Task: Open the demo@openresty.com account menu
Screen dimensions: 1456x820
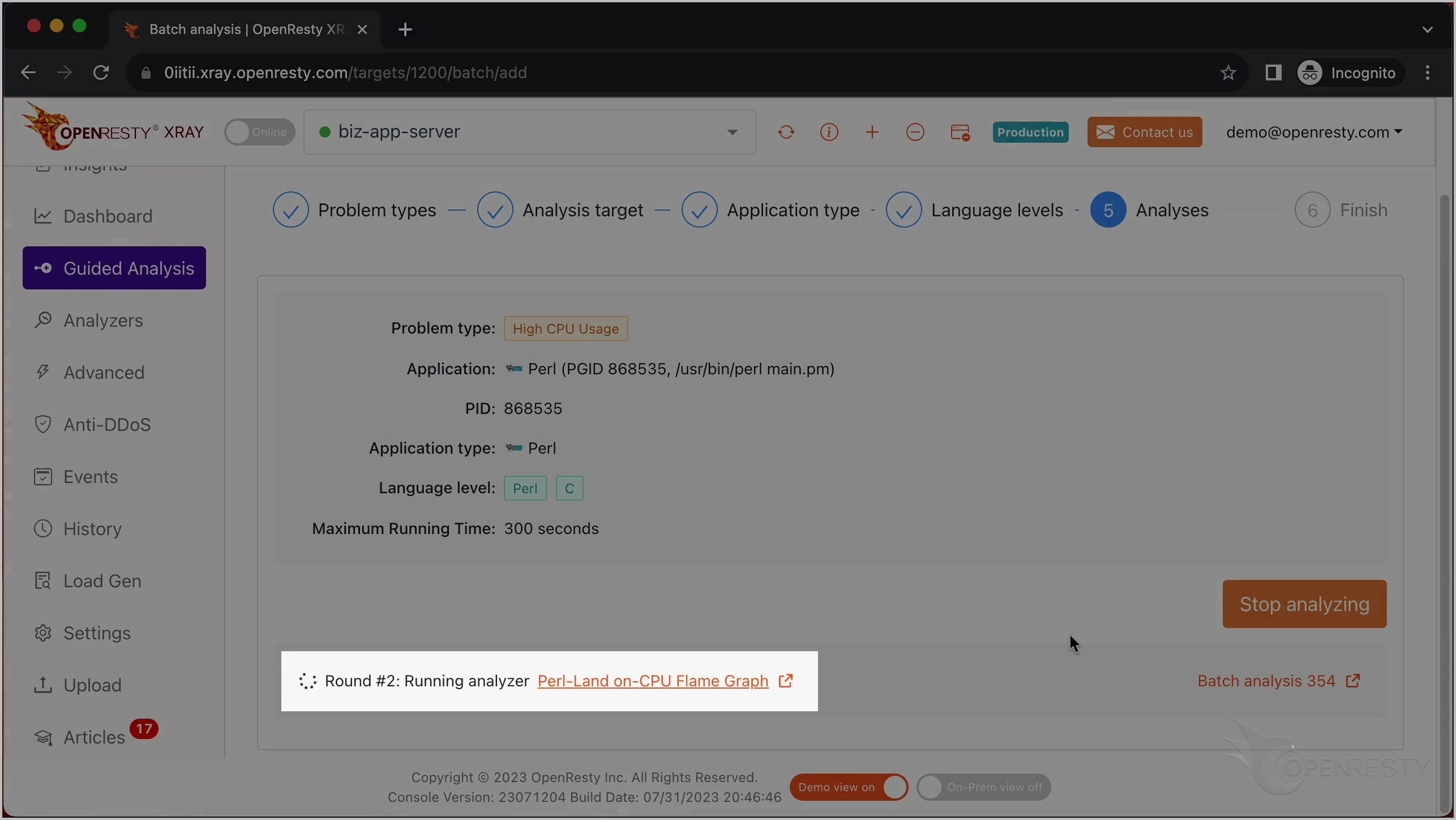Action: point(1314,133)
